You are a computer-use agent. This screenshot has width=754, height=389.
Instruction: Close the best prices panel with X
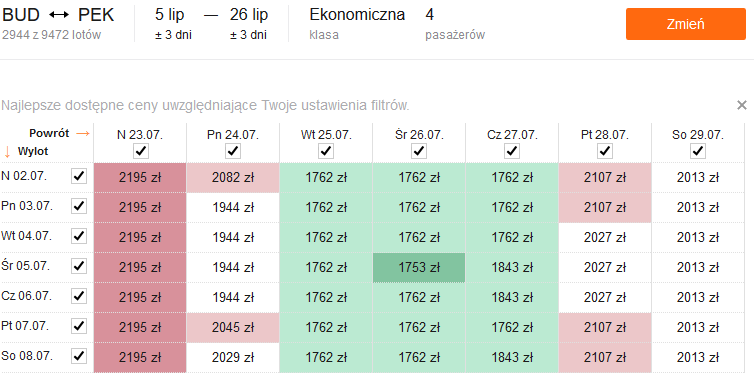coord(741,105)
